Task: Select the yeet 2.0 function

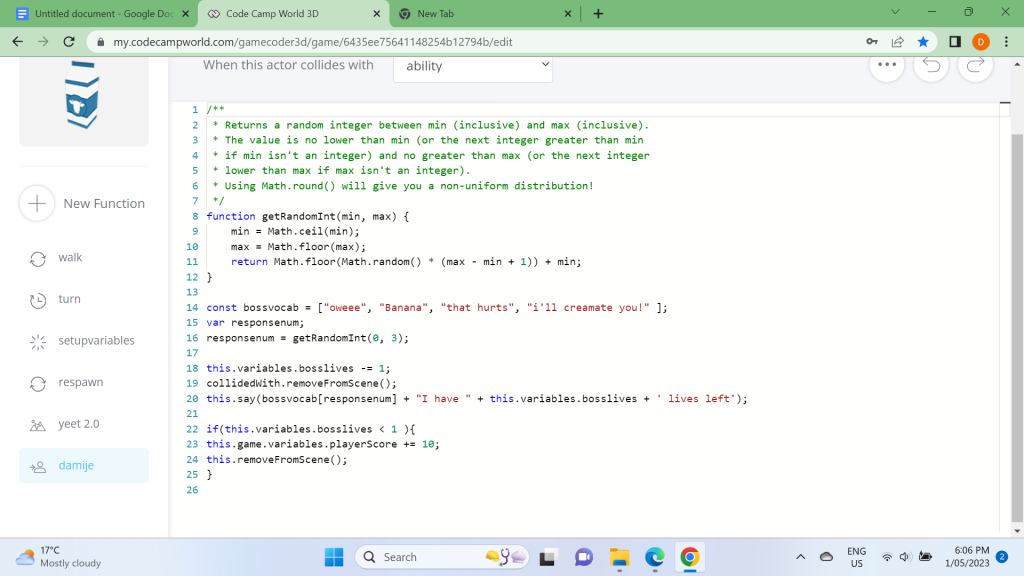Action: [x=78, y=424]
